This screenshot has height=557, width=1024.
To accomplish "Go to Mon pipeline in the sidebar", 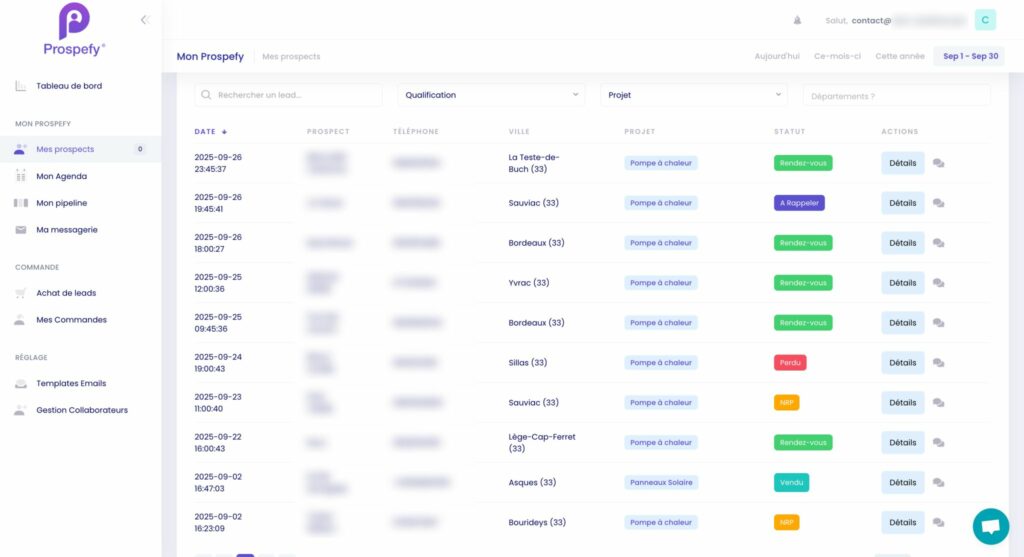I will [x=61, y=203].
